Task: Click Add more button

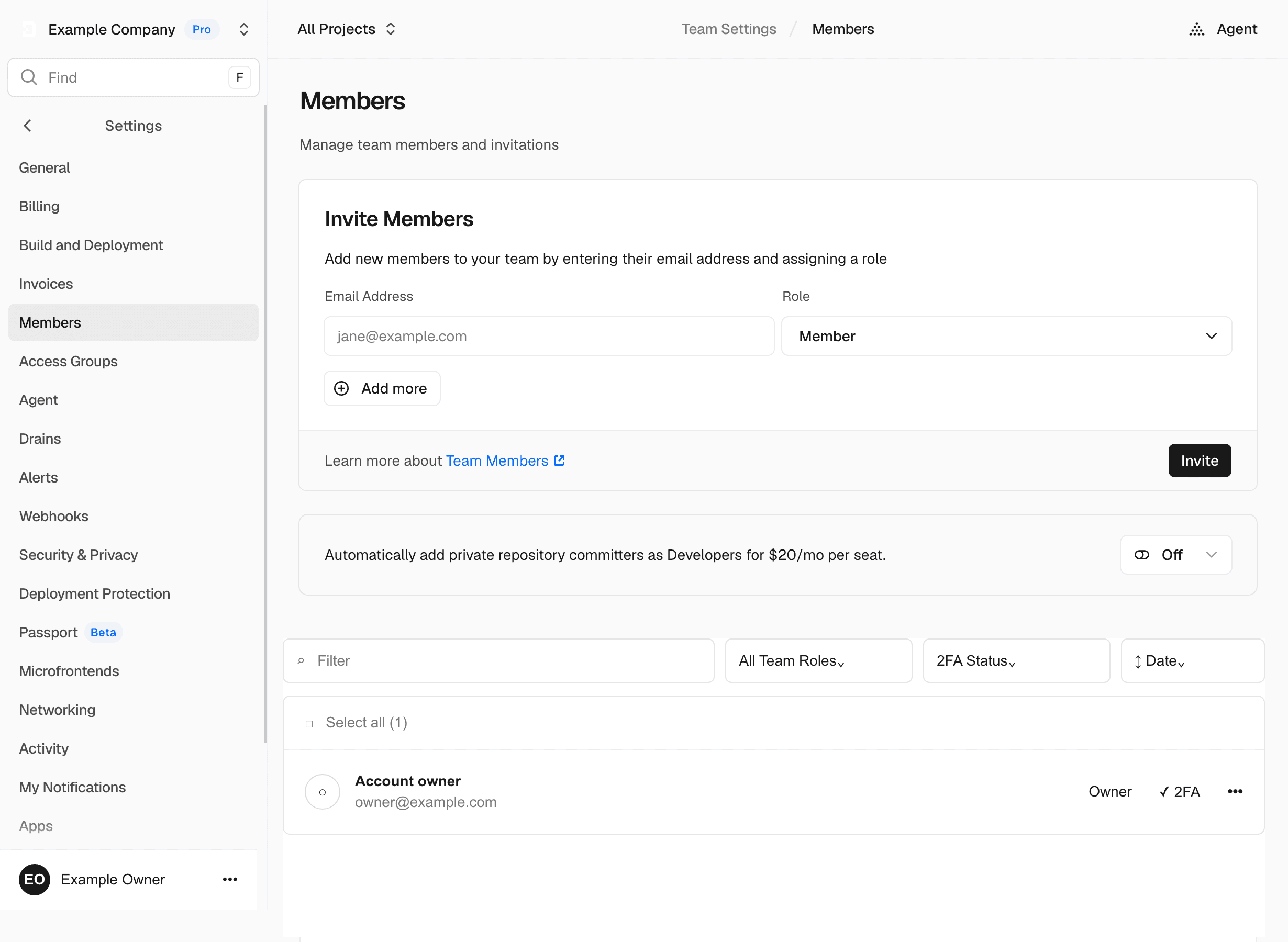Action: (x=382, y=389)
